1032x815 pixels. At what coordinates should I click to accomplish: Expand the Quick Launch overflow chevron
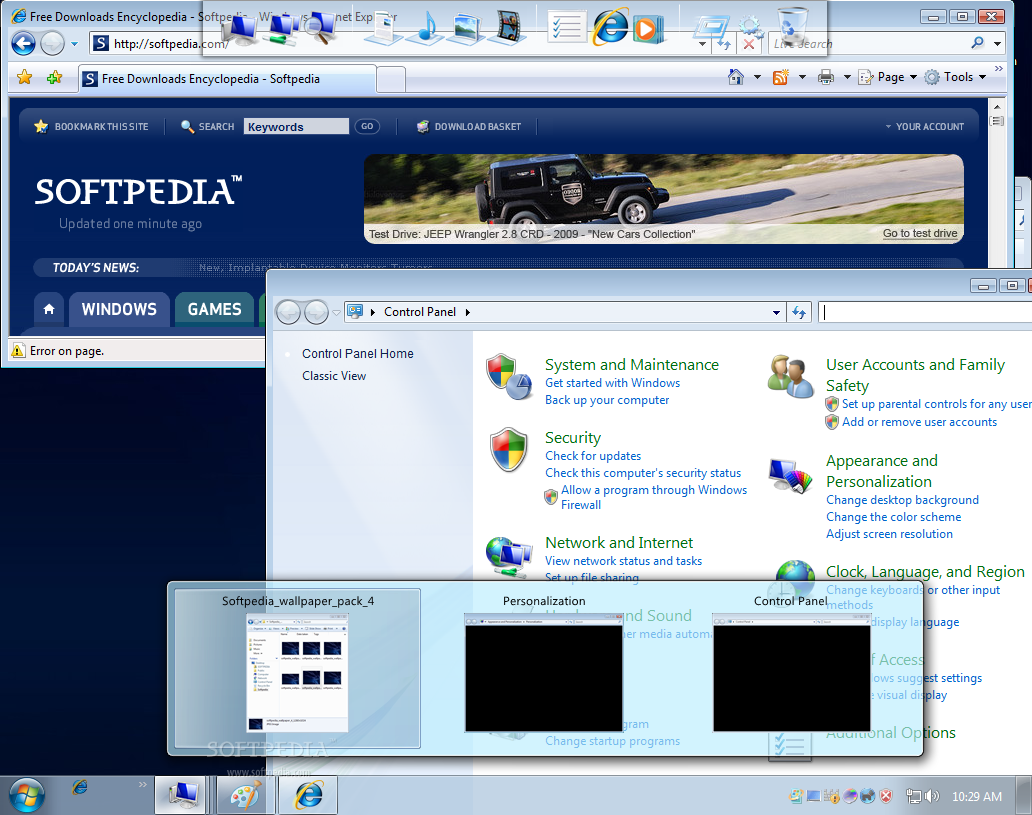(142, 784)
